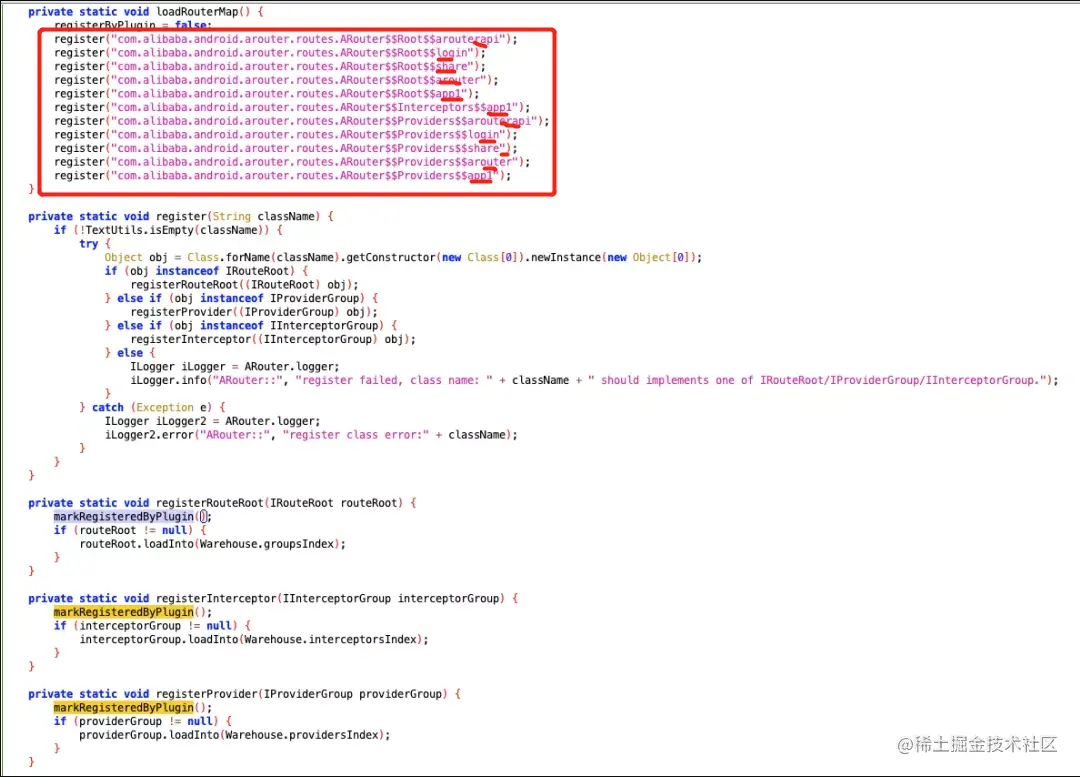The width and height of the screenshot is (1080, 777).
Task: Select the register line ending in Root$$arouter"
Action: [x=276, y=81]
